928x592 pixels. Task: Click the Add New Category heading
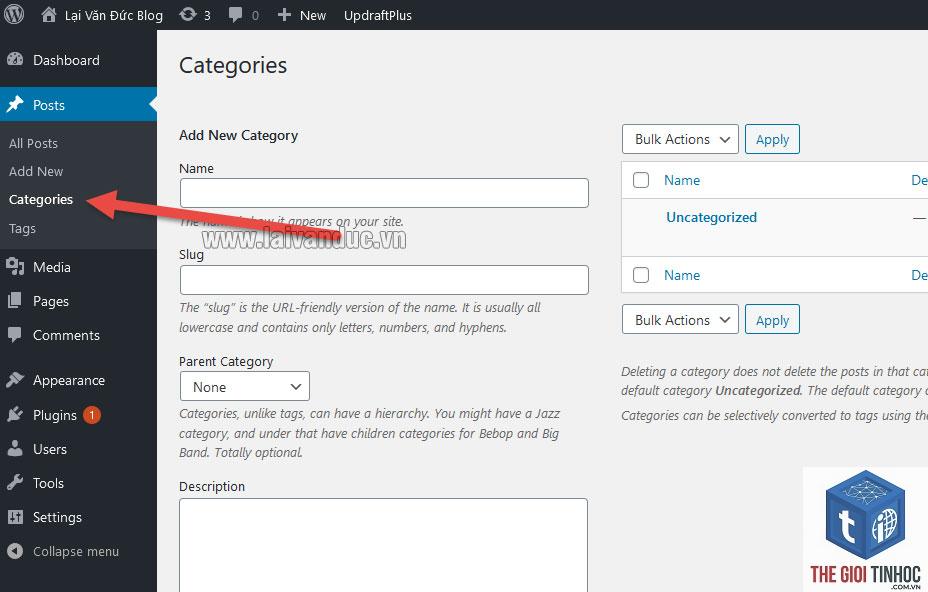239,136
